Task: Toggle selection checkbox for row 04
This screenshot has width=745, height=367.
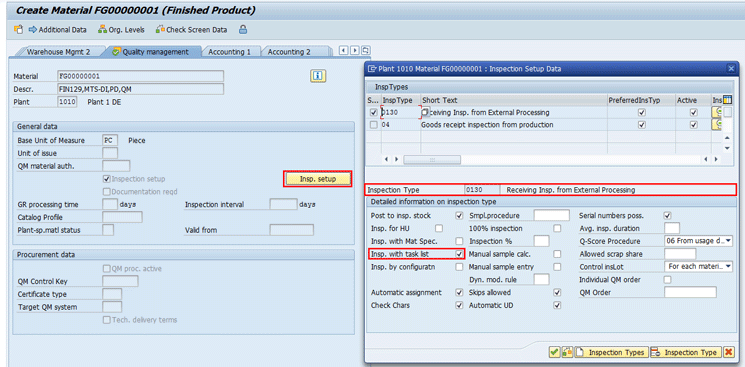Action: 373,125
